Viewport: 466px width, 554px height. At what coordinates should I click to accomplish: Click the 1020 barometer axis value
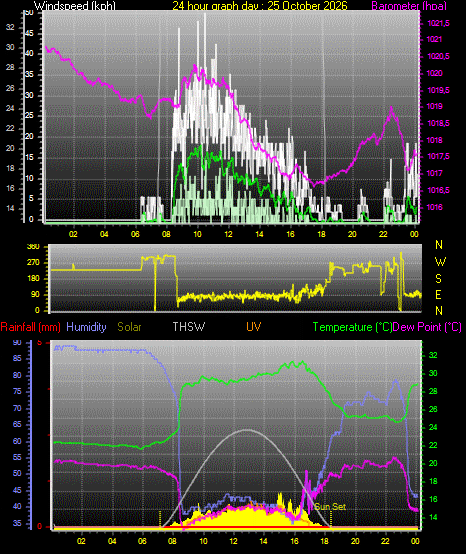[x=435, y=73]
